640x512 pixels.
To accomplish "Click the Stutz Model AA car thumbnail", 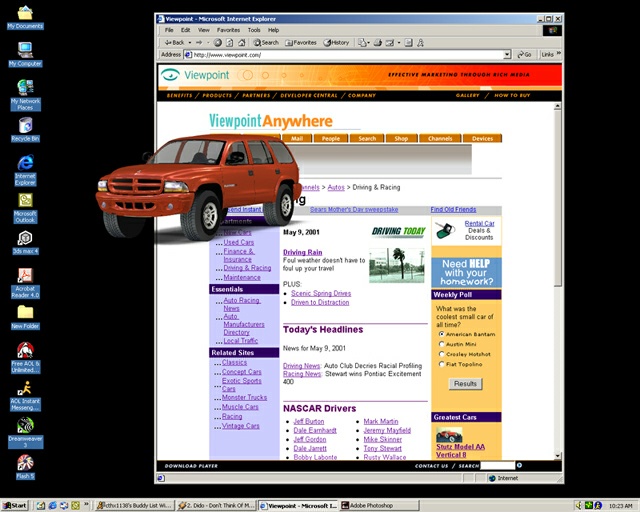I will [449, 434].
